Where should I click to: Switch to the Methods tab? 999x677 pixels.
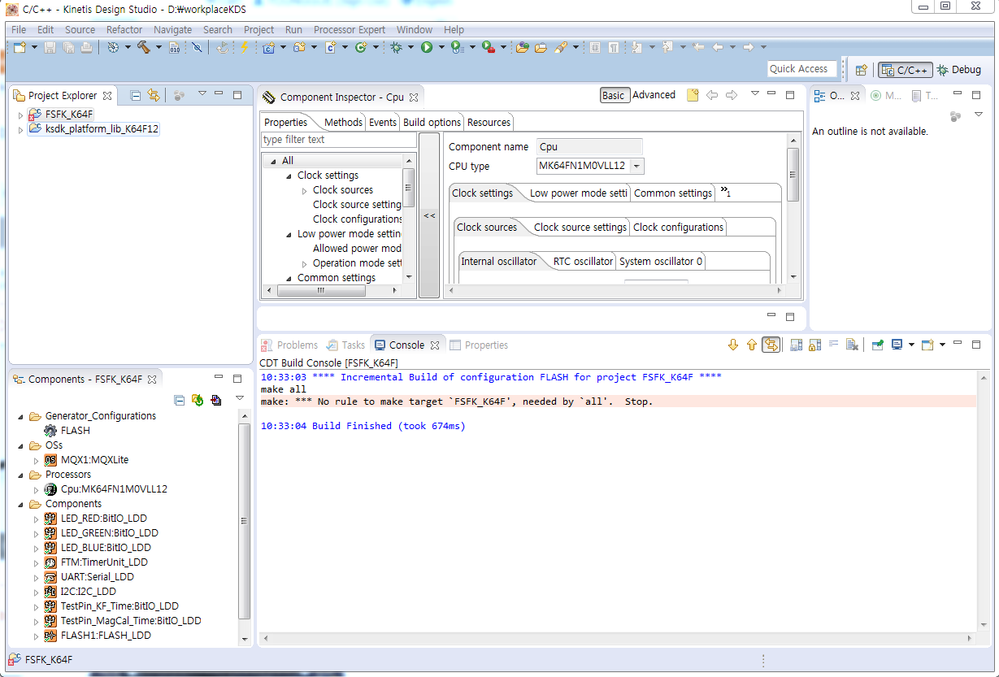pyautogui.click(x=343, y=122)
